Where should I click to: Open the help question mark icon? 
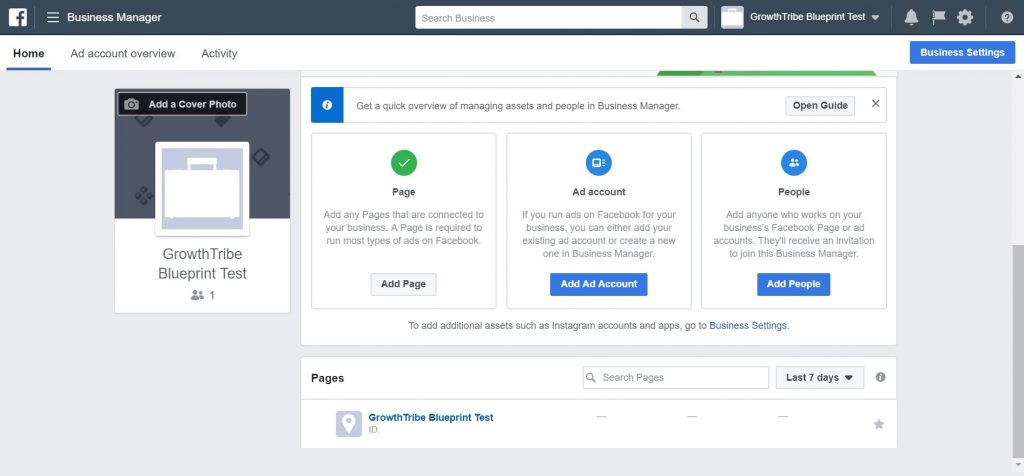click(1007, 18)
